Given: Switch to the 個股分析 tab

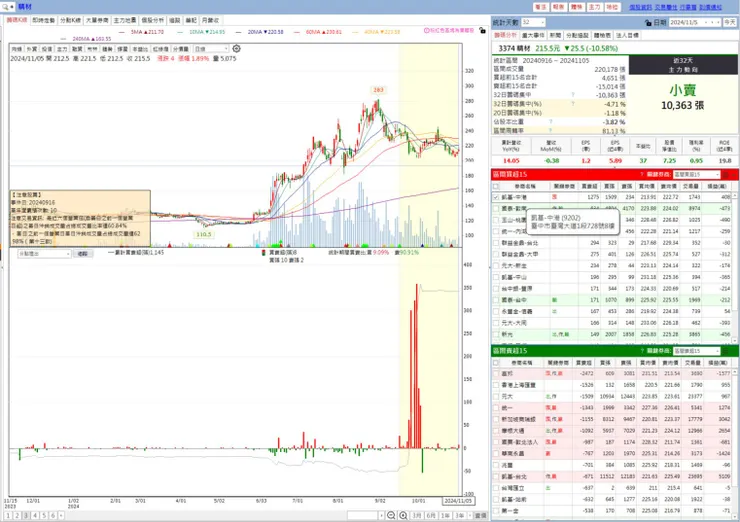Looking at the screenshot, I should coord(153,20).
